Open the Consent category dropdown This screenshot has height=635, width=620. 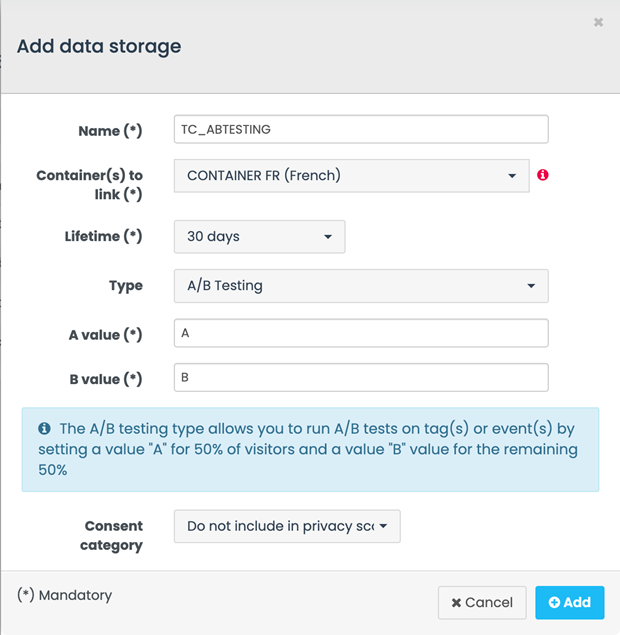287,526
